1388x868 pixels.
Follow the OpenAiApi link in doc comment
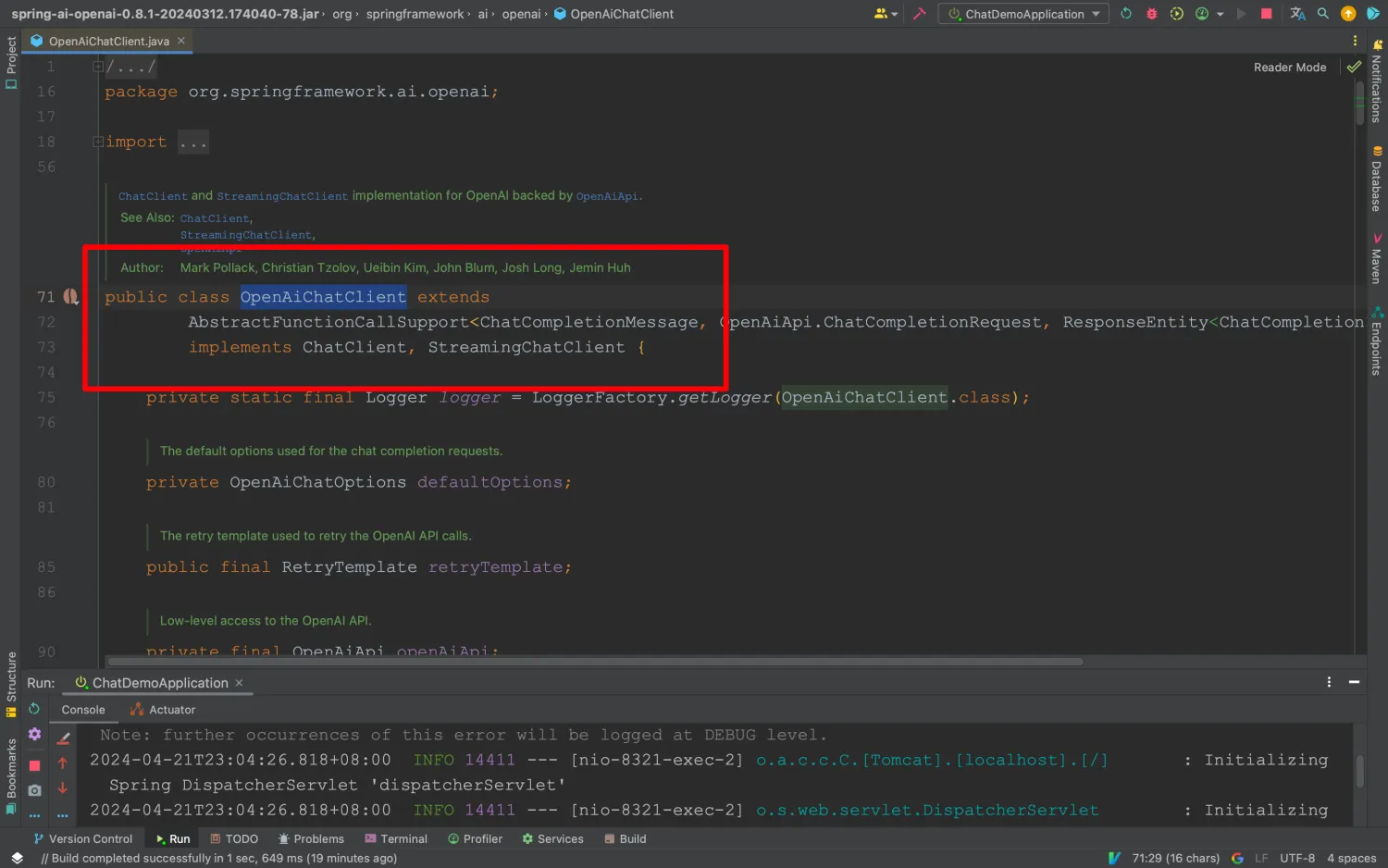pos(607,196)
